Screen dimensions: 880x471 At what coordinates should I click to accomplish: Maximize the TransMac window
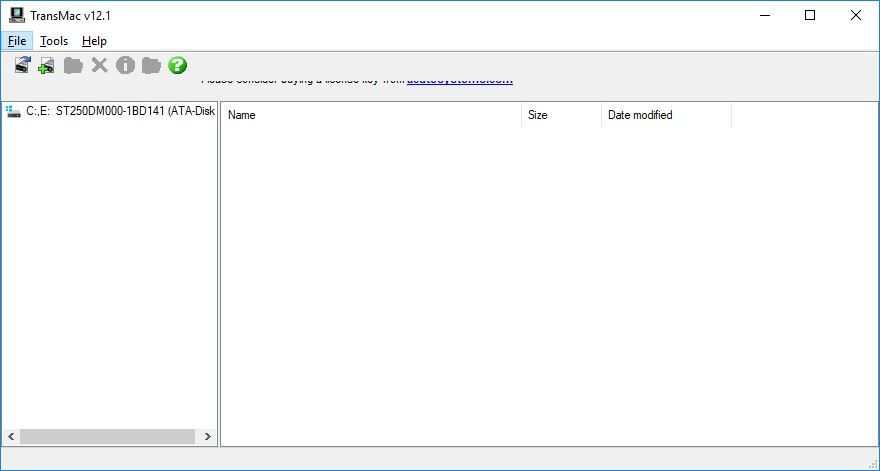coord(810,15)
